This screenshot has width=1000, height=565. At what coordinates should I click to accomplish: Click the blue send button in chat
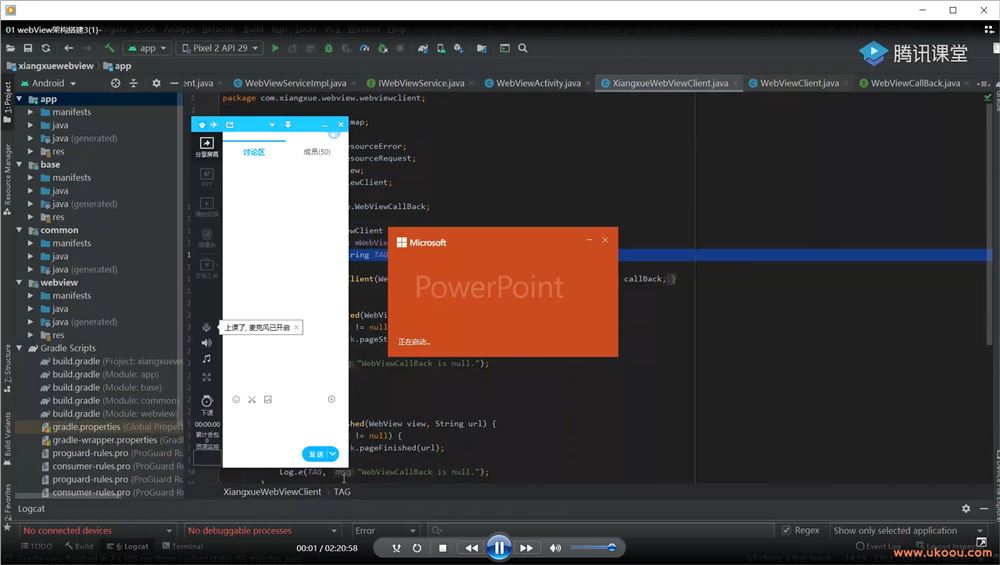click(x=316, y=454)
